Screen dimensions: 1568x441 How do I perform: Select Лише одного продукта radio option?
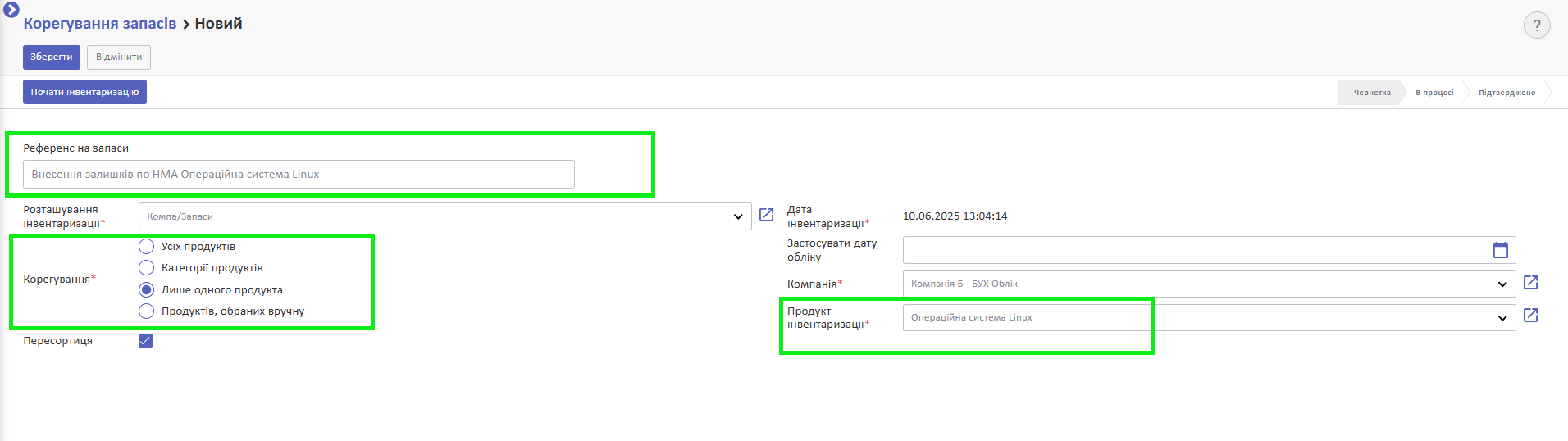point(147,289)
